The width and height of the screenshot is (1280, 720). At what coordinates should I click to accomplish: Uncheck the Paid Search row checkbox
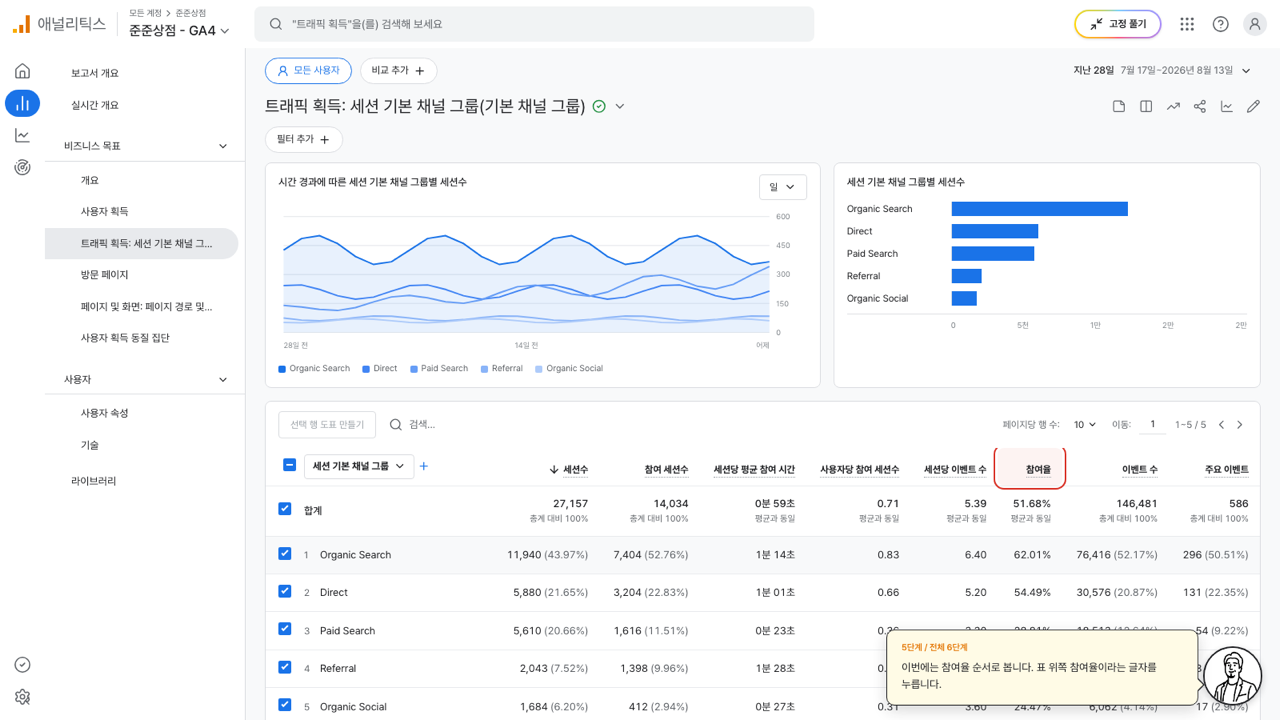point(285,630)
